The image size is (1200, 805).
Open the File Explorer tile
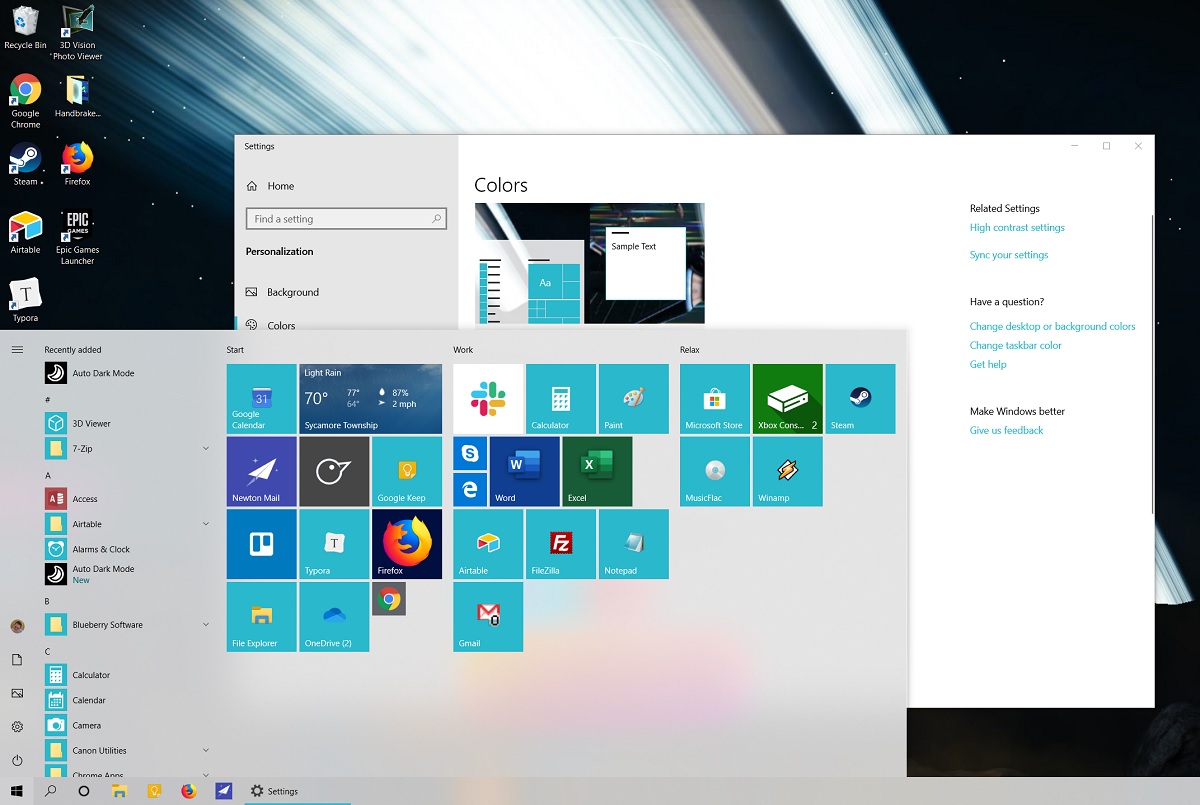tap(261, 617)
